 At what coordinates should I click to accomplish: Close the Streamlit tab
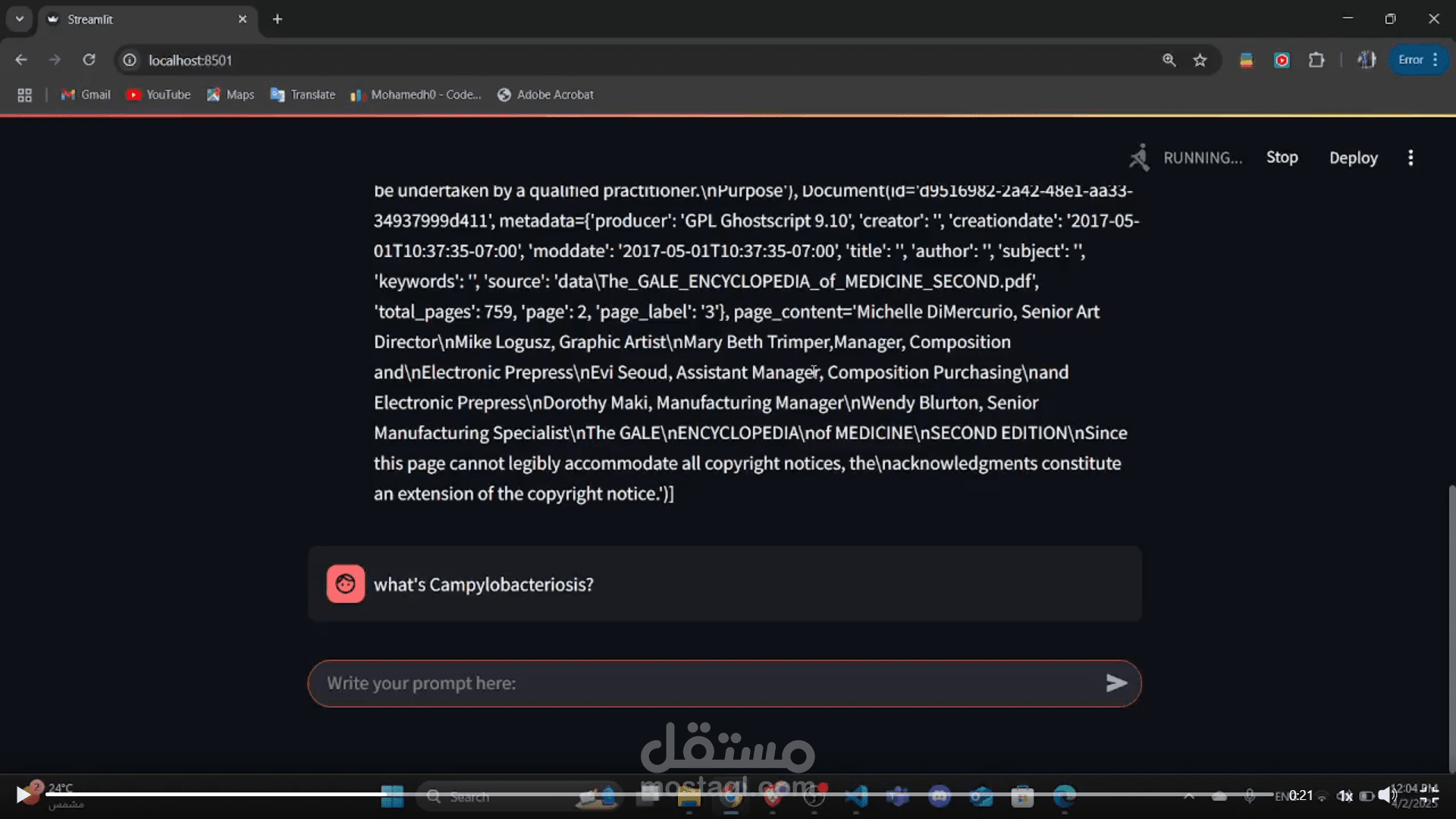pyautogui.click(x=243, y=19)
